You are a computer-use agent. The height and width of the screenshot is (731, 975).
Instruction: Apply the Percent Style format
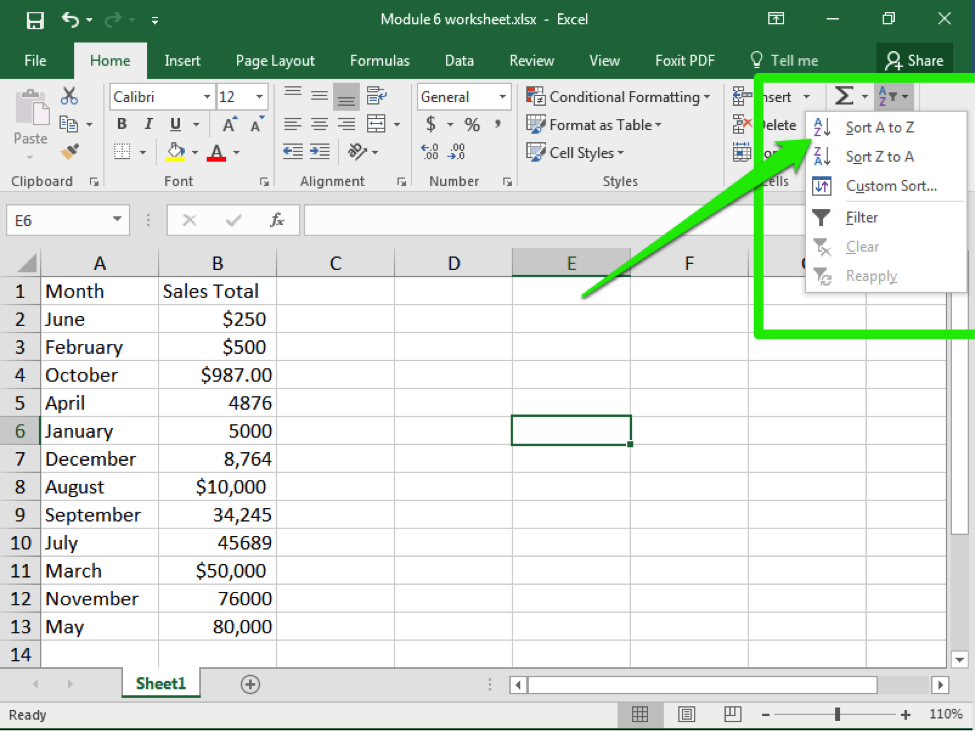[x=472, y=125]
